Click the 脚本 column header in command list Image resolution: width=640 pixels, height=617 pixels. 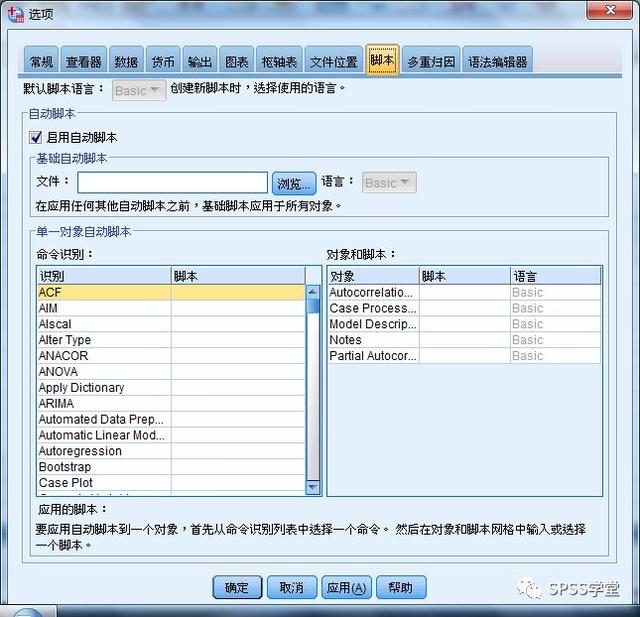click(x=238, y=276)
